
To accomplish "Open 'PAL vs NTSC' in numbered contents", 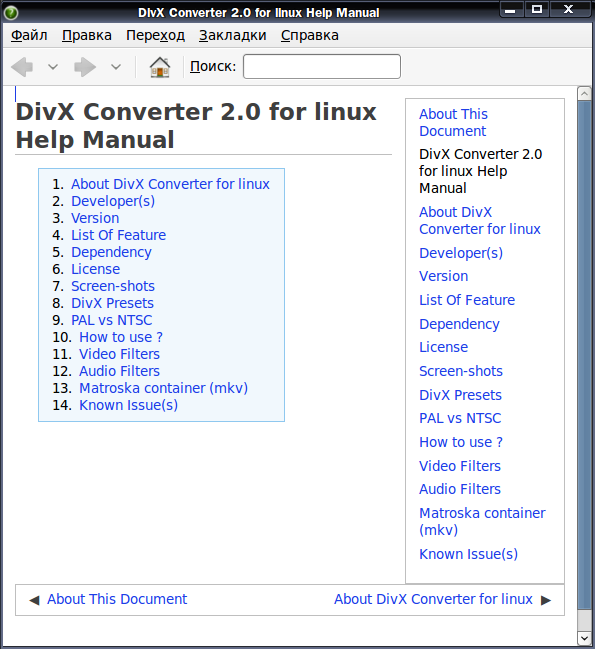I will [x=112, y=320].
